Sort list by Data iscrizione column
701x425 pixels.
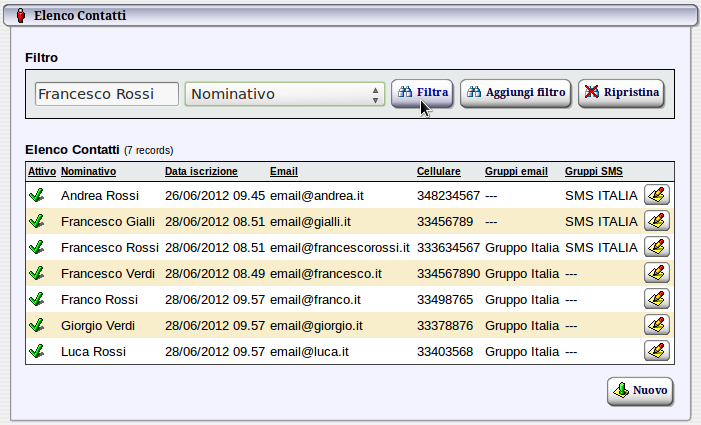[201, 172]
